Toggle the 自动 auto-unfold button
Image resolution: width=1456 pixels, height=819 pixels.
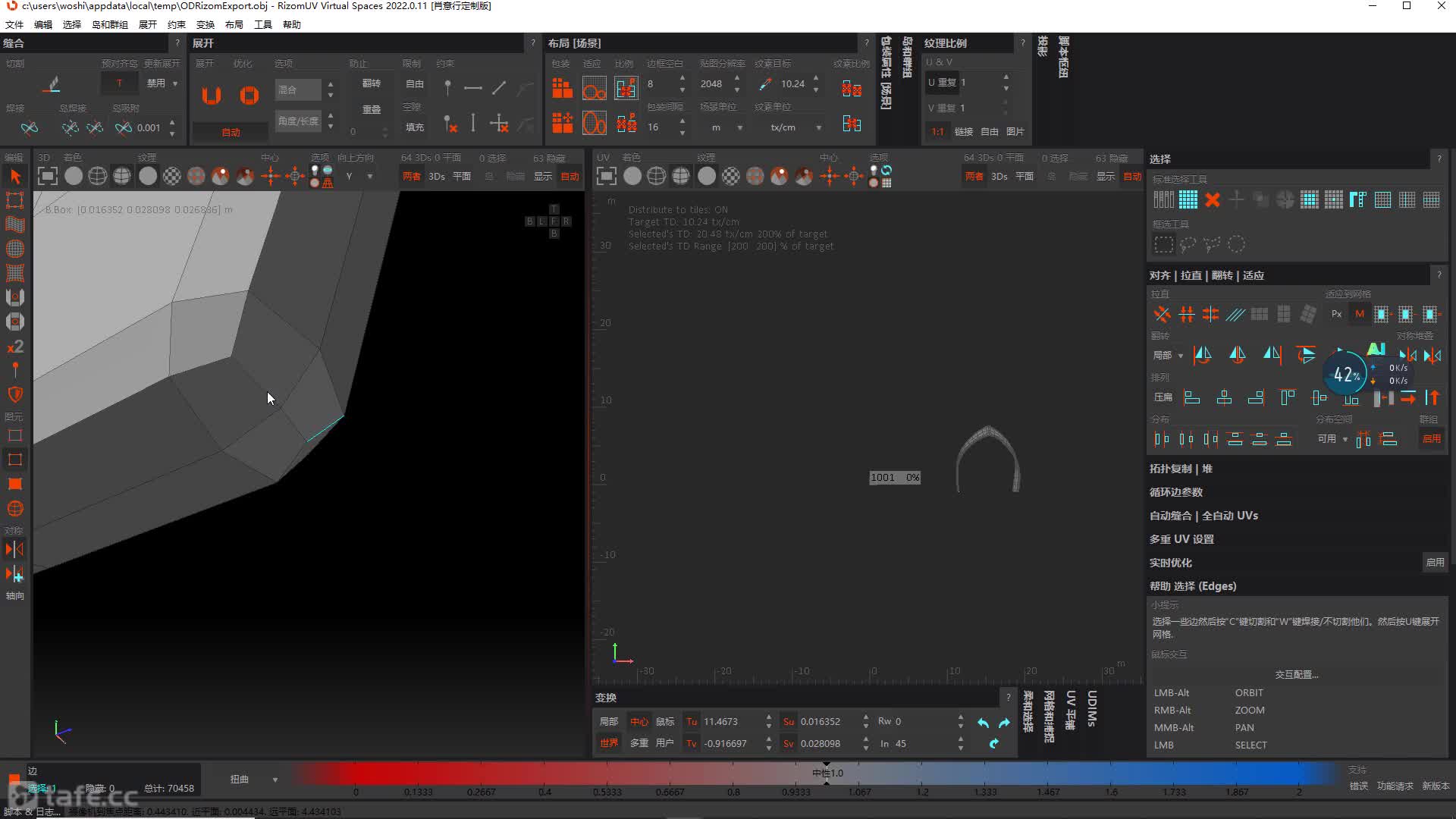(231, 132)
